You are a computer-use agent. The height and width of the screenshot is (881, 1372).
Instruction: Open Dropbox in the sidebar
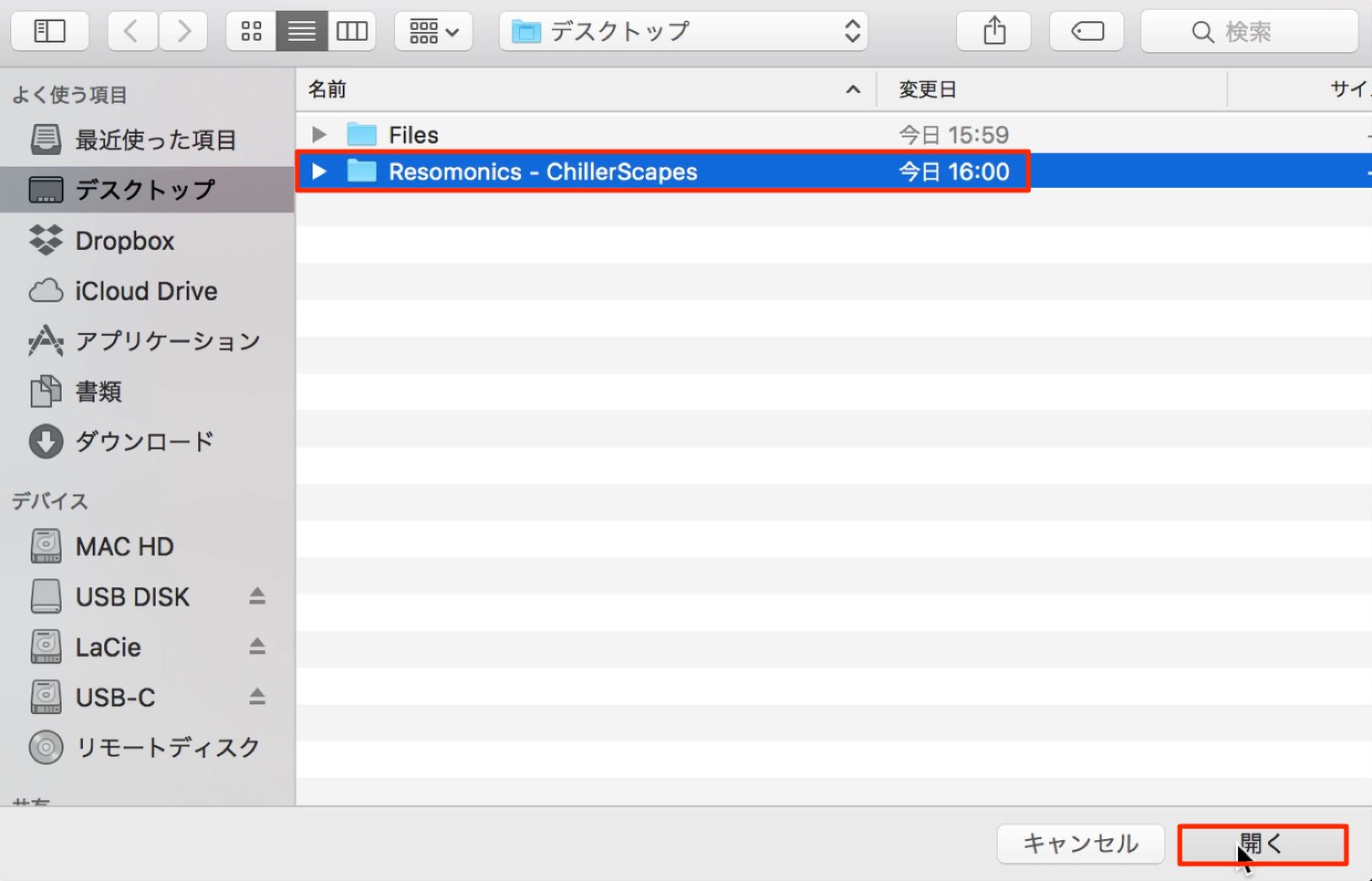coord(147,241)
